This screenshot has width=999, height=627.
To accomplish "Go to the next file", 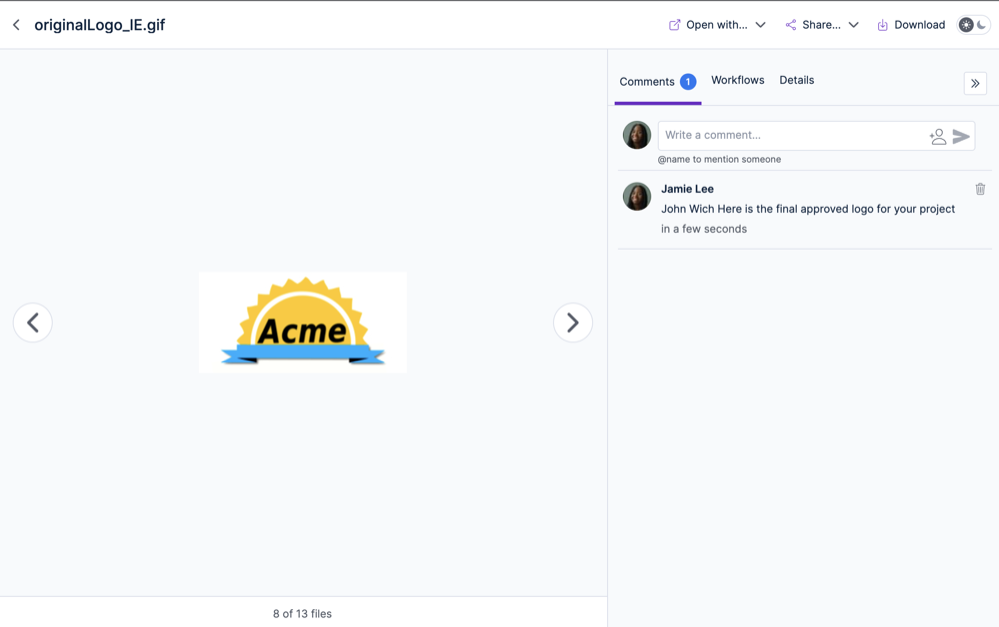I will coord(573,322).
